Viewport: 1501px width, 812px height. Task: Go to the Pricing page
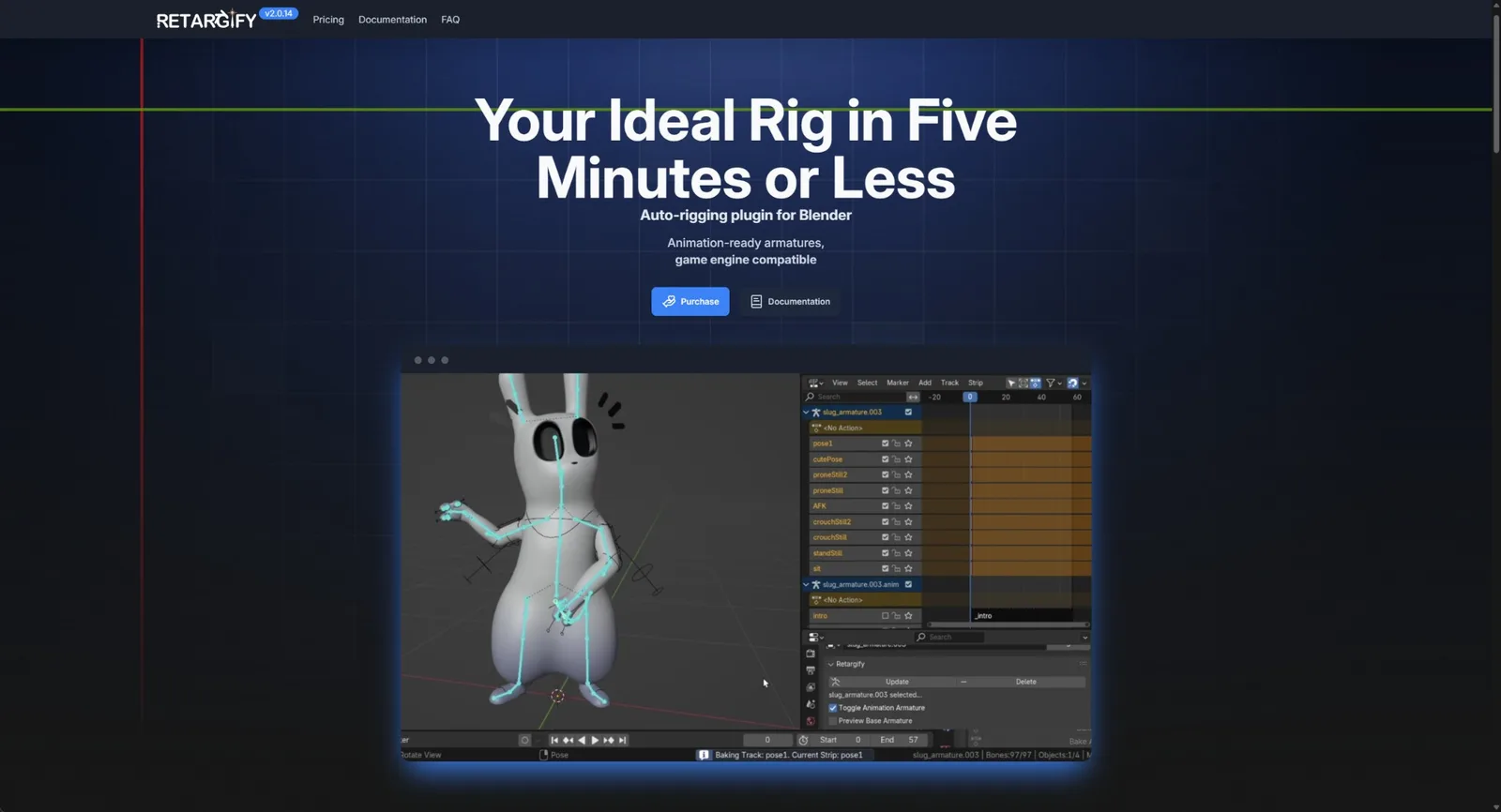click(x=328, y=20)
